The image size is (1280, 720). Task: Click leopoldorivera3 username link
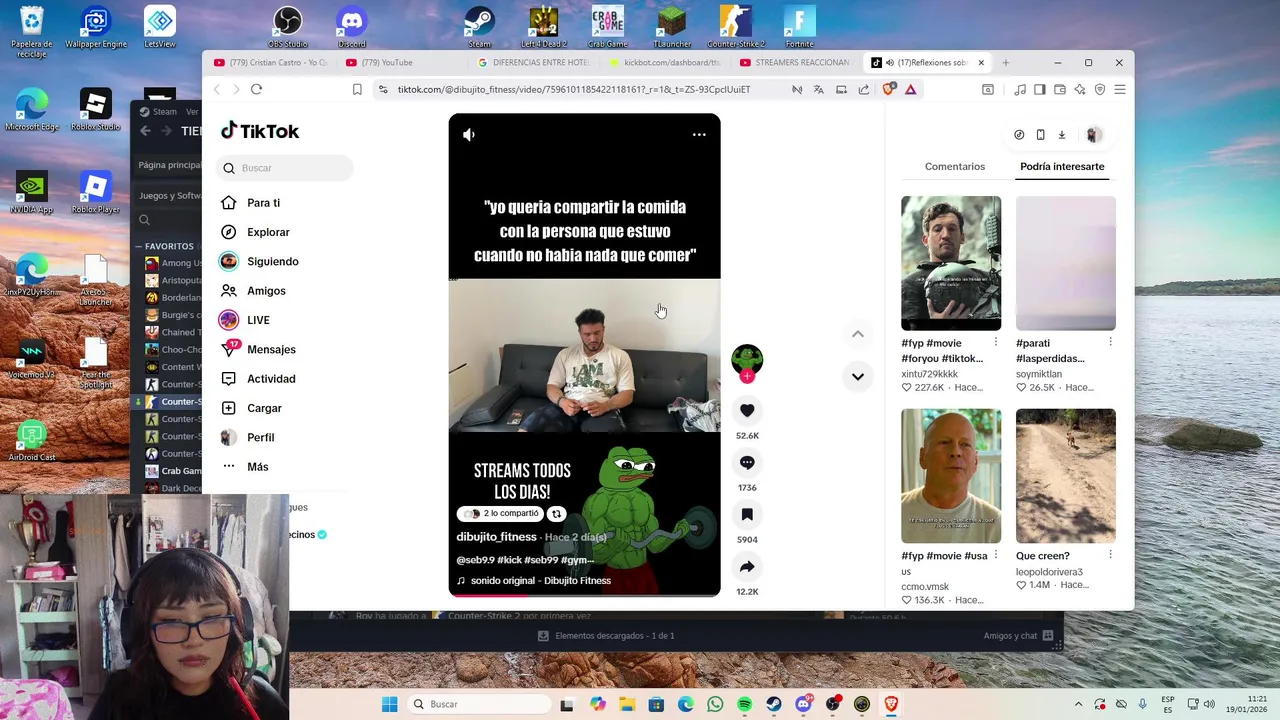tap(1049, 572)
